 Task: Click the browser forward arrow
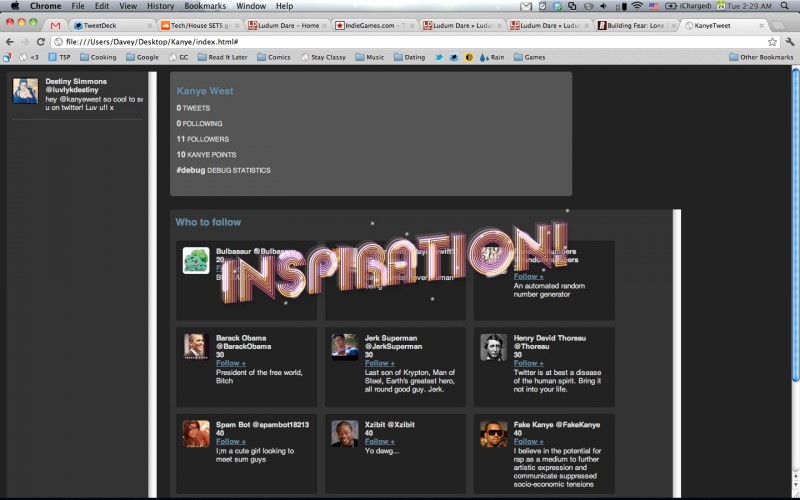tap(24, 42)
